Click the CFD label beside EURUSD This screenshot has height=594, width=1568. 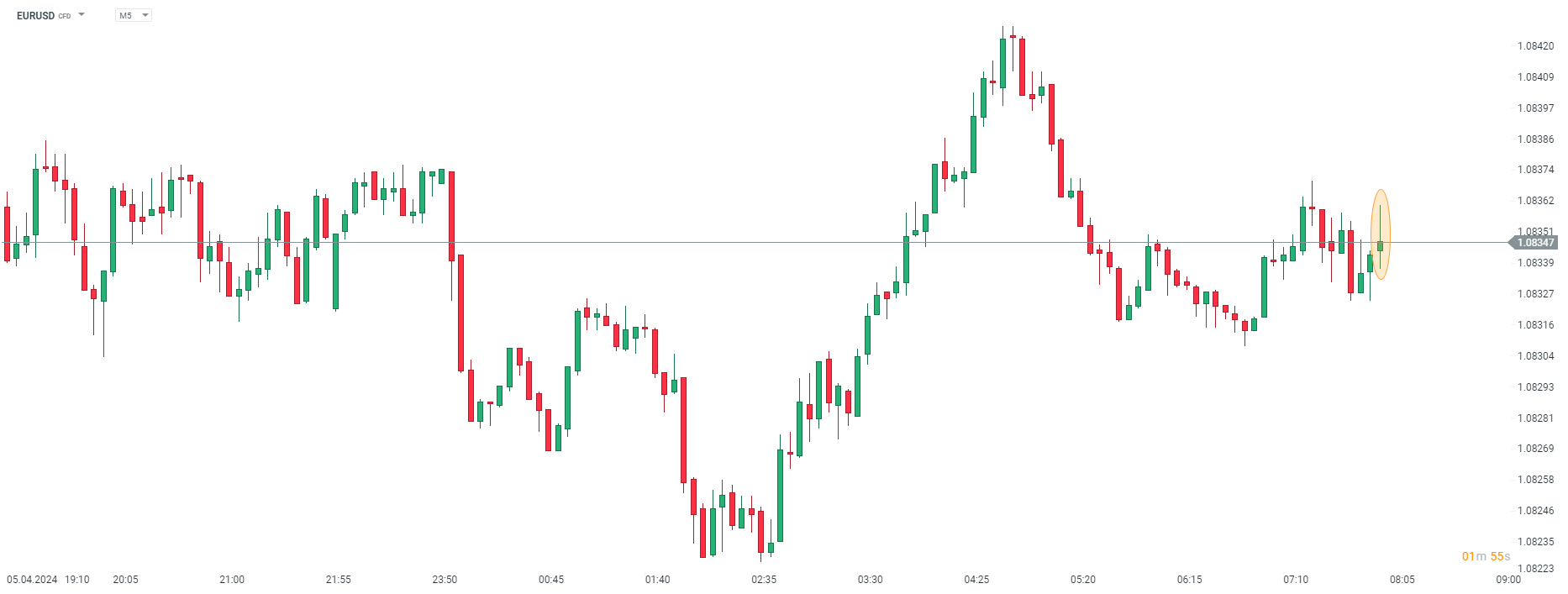coord(65,16)
